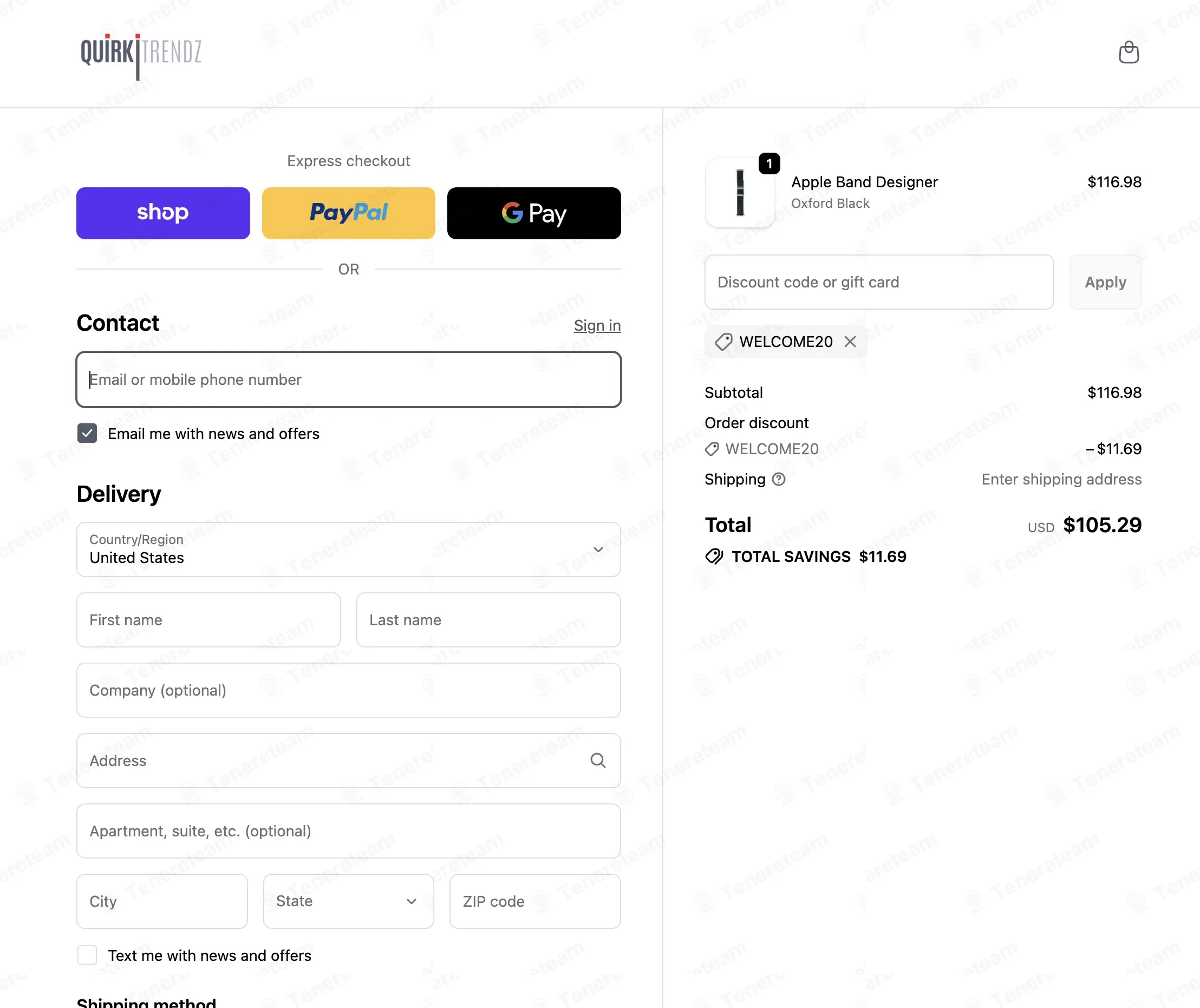Open the Country/Region dropdown
Image resolution: width=1200 pixels, height=1008 pixels.
pos(348,549)
